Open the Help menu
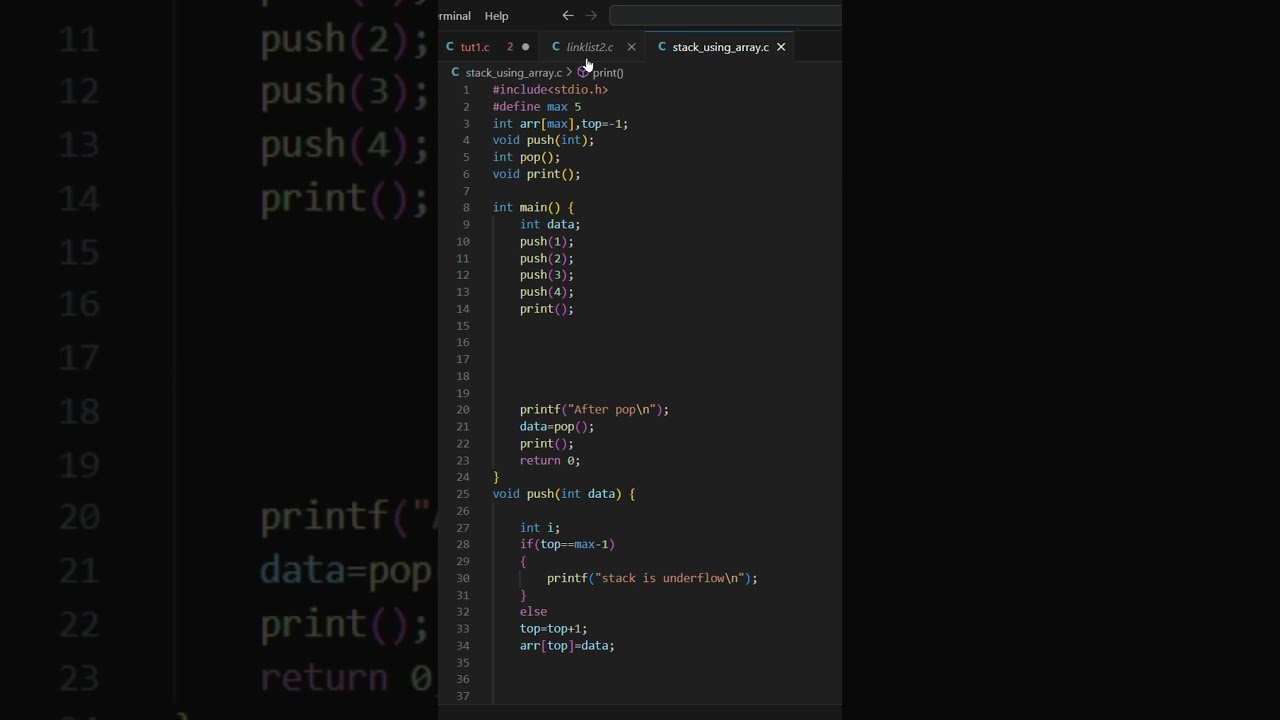Viewport: 1280px width, 720px height. 496,16
